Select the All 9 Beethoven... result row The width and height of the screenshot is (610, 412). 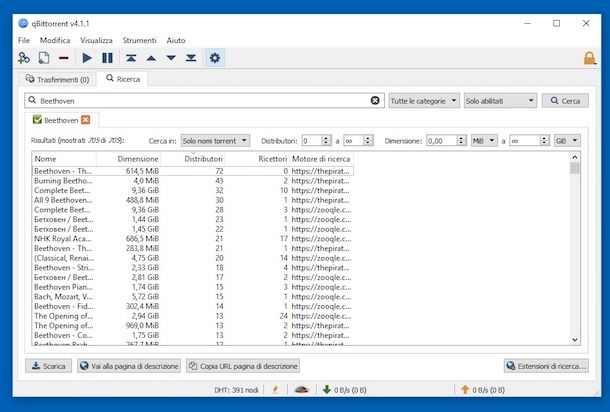pos(193,200)
